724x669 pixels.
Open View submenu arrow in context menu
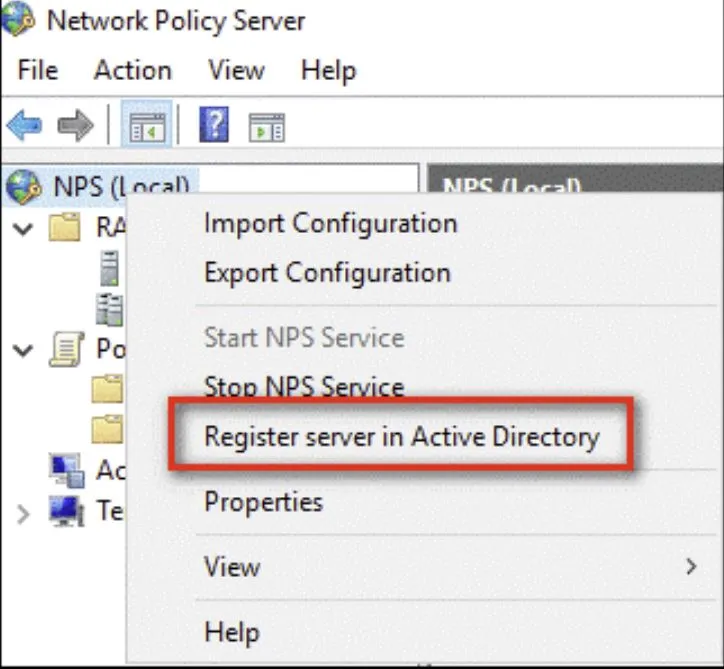691,567
